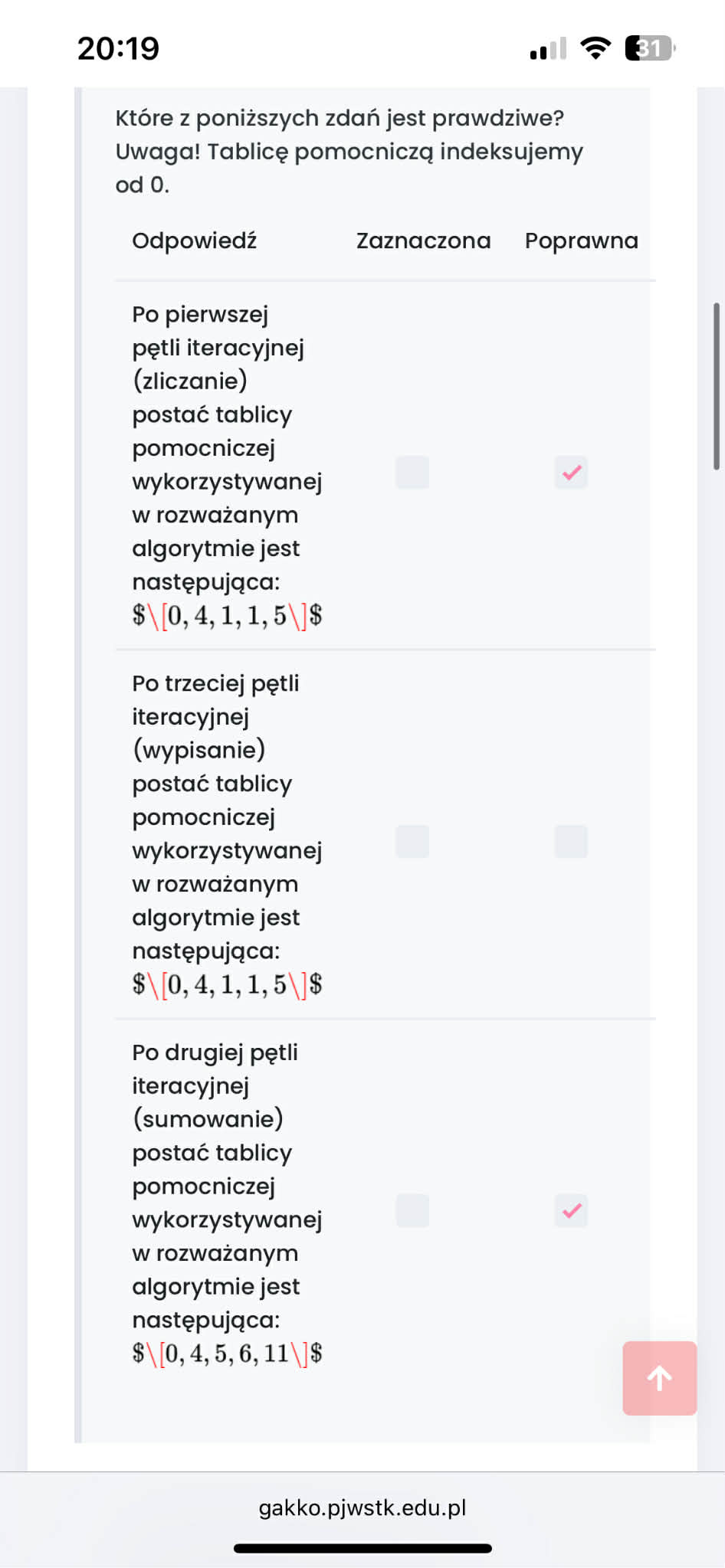Screen dimensions: 725x1568
Task: Click the vertical page scrollbar
Action: [x=717, y=387]
